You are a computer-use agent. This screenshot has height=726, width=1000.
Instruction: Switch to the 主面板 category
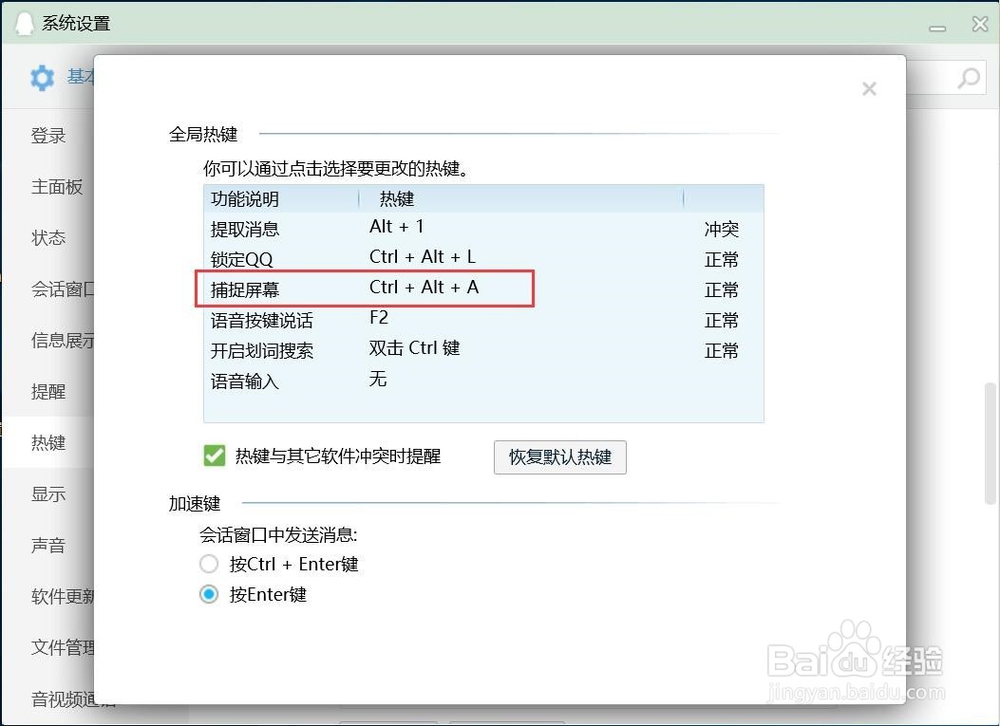pyautogui.click(x=56, y=187)
